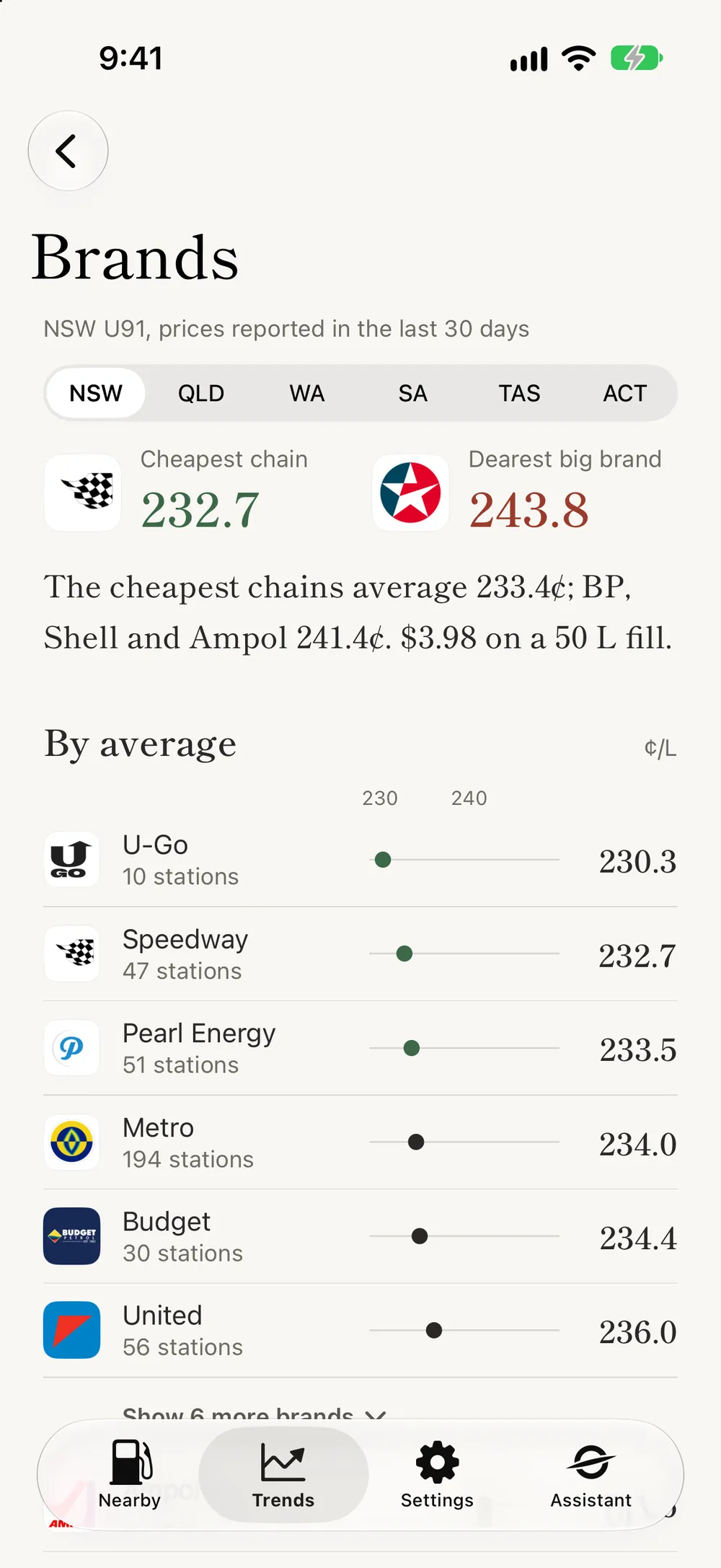Tap the Pearl Energy logo icon

point(71,1048)
